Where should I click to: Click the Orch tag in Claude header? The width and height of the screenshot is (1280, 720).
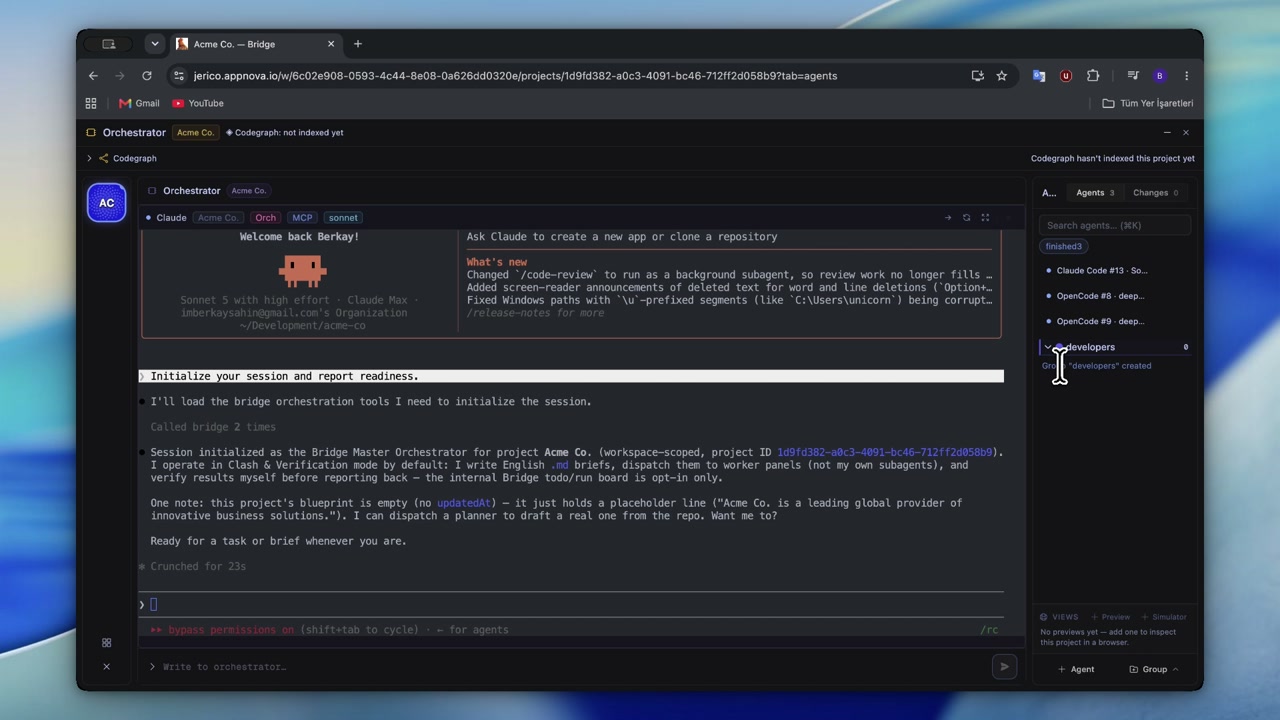tap(265, 217)
